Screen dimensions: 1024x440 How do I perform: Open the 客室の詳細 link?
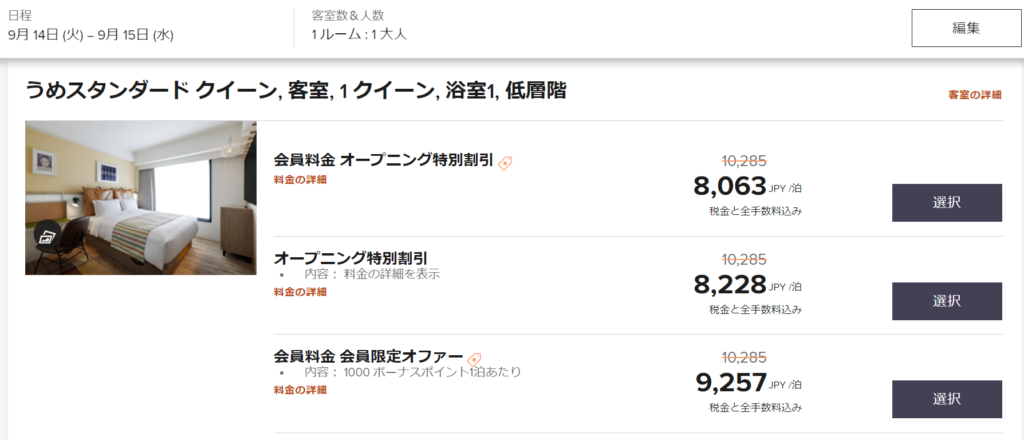click(975, 95)
